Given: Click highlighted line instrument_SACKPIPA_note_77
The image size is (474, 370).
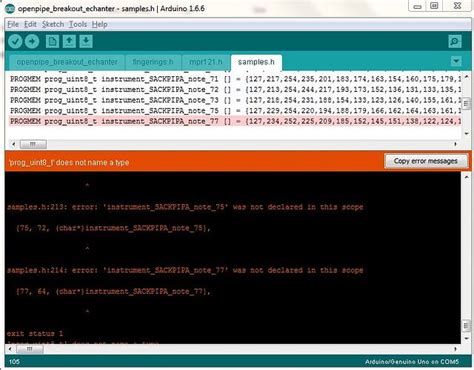Looking at the screenshot, I should coord(236,121).
